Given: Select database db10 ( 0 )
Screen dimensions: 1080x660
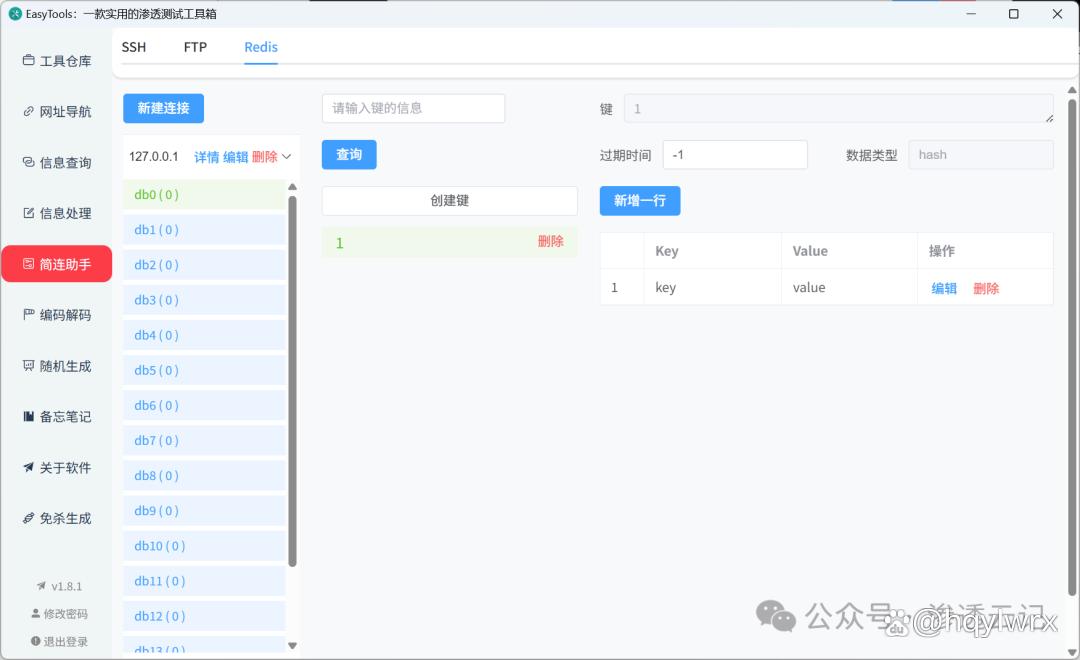Looking at the screenshot, I should (x=204, y=546).
